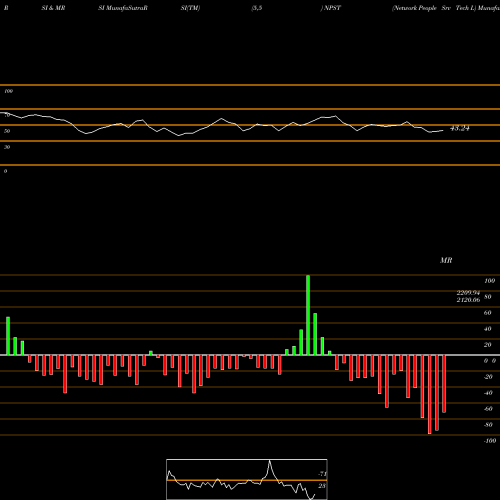This screenshot has width=500, height=500.
Task: Click the tallest green MR histogram bar
Action: pos(308,315)
